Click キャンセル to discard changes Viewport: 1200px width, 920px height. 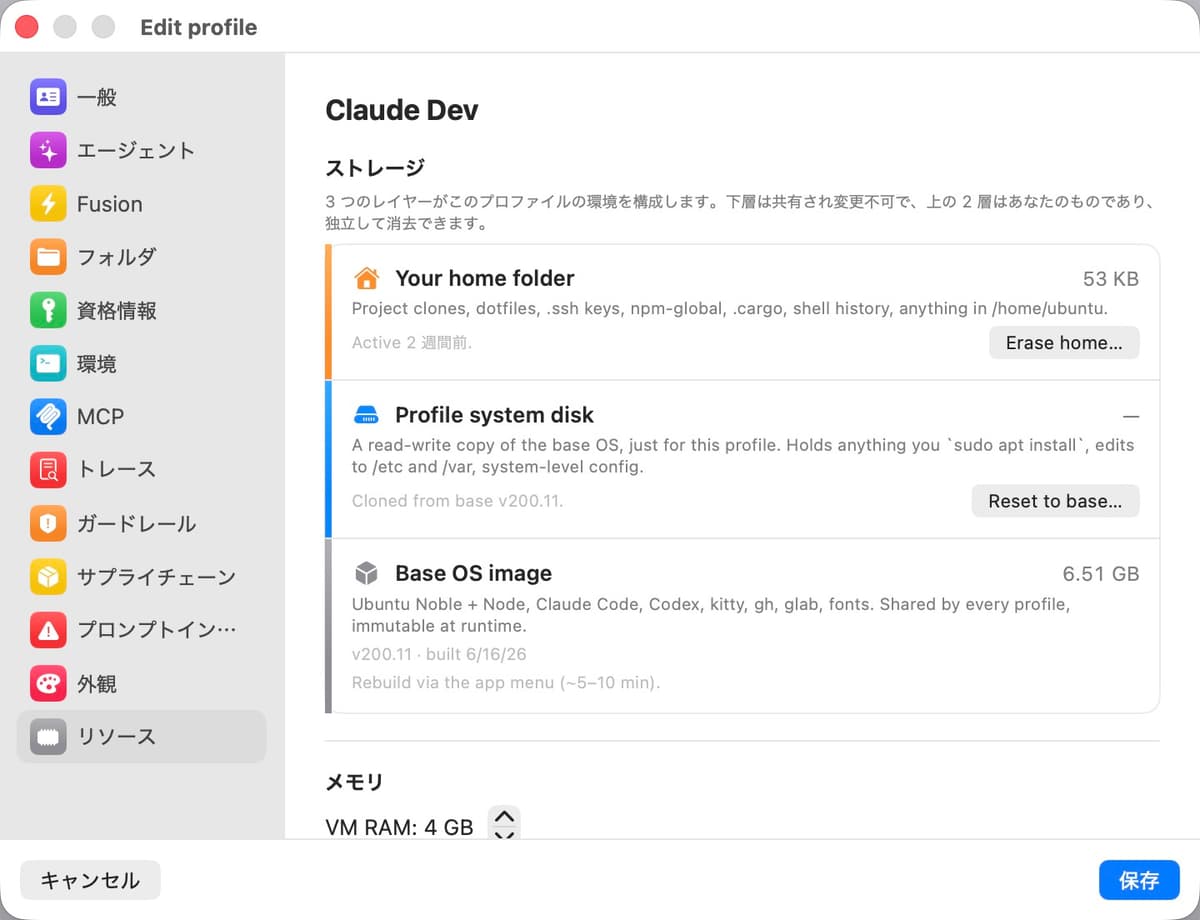click(90, 880)
